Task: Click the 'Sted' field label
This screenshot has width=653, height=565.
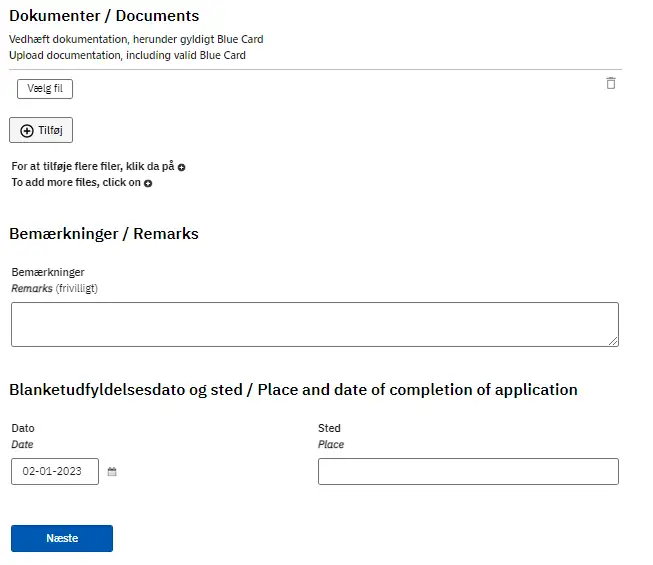Action: [x=329, y=428]
